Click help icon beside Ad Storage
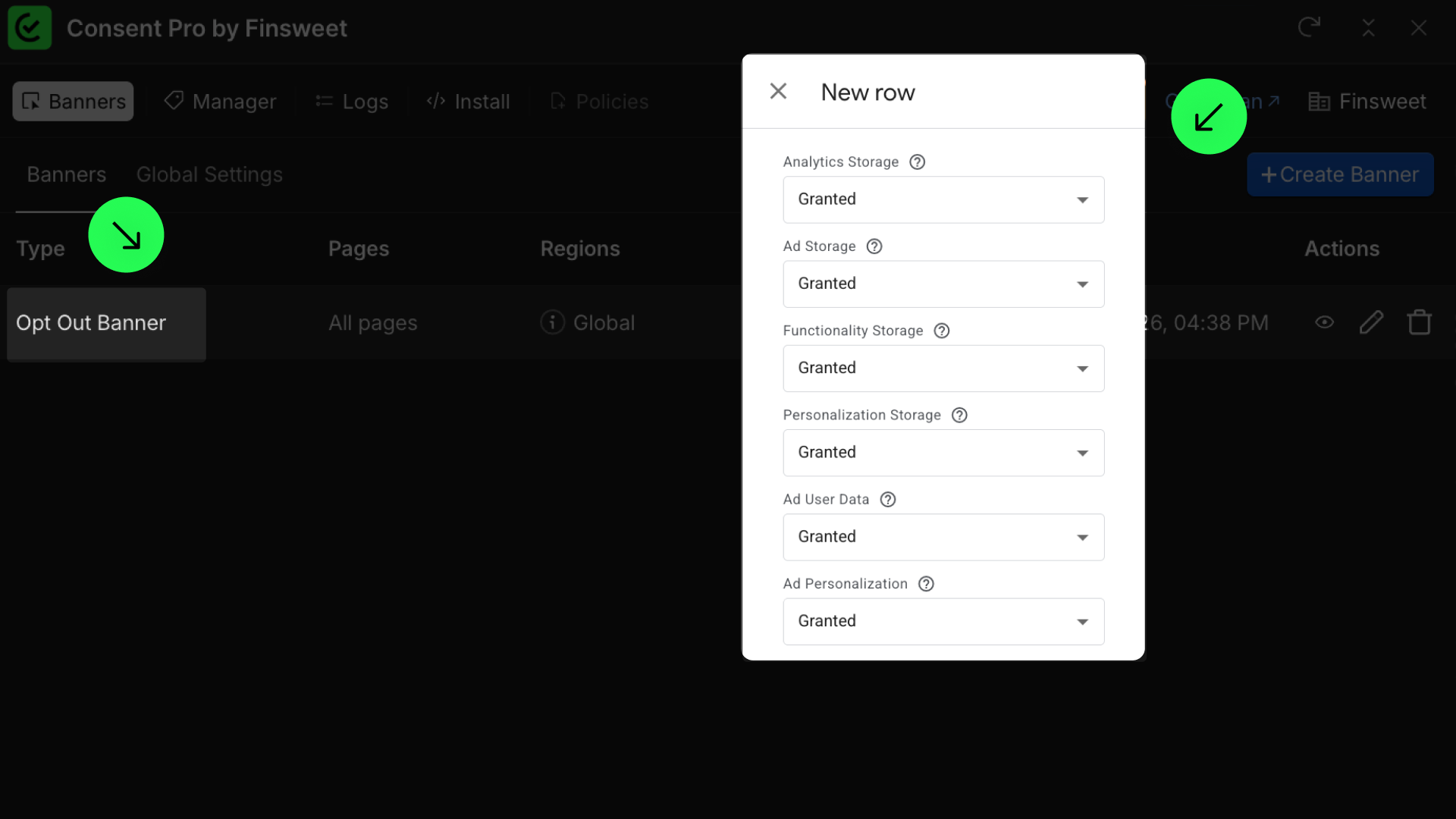Screen dimensions: 1456x819 tap(874, 246)
